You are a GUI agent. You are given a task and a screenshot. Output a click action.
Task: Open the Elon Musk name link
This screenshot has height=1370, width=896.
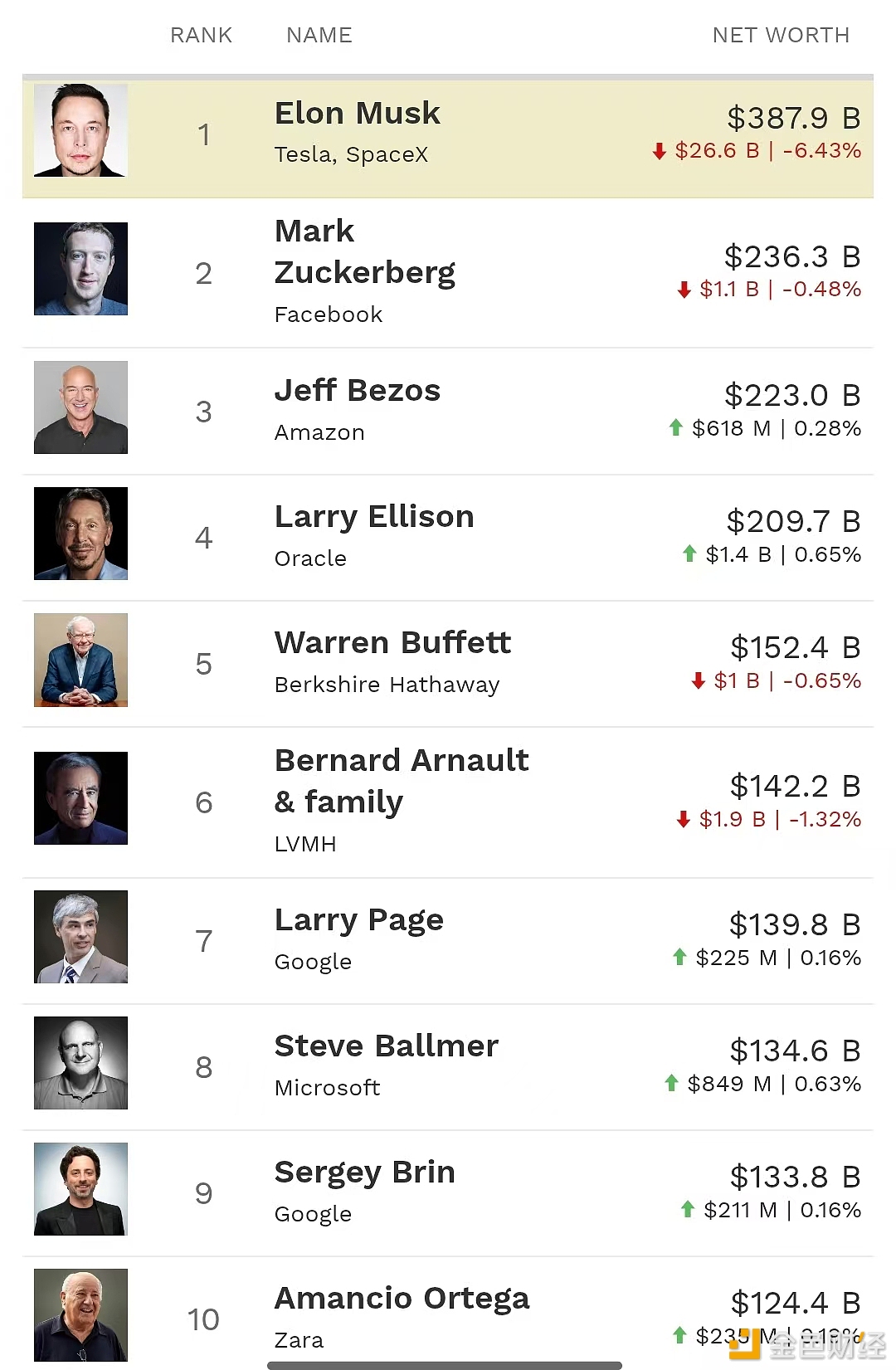pyautogui.click(x=358, y=113)
